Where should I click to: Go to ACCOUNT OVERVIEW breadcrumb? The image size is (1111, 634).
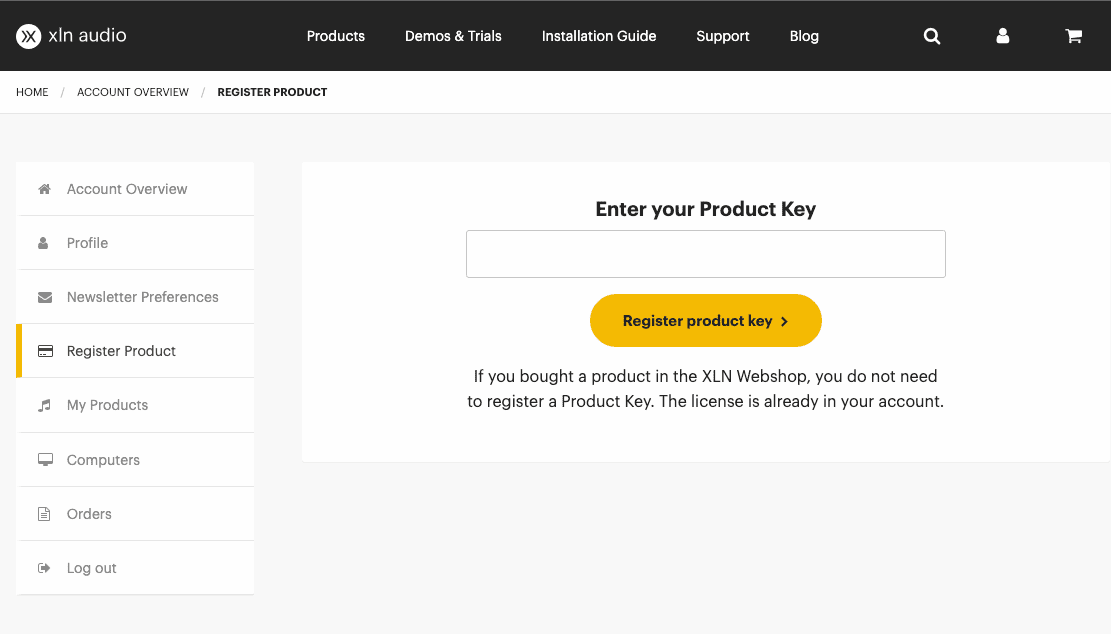pyautogui.click(x=133, y=92)
